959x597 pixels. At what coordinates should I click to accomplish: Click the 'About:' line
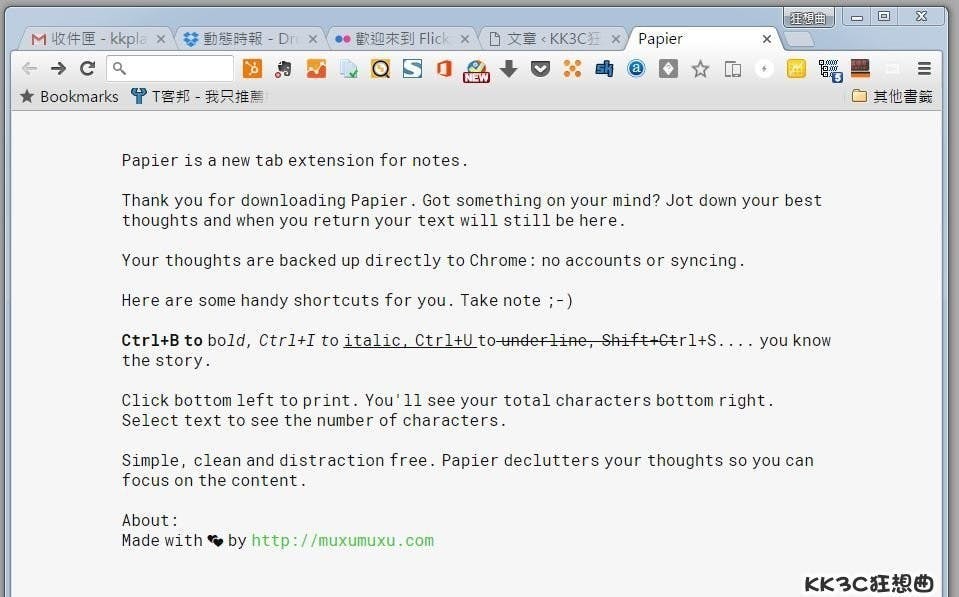pos(150,521)
